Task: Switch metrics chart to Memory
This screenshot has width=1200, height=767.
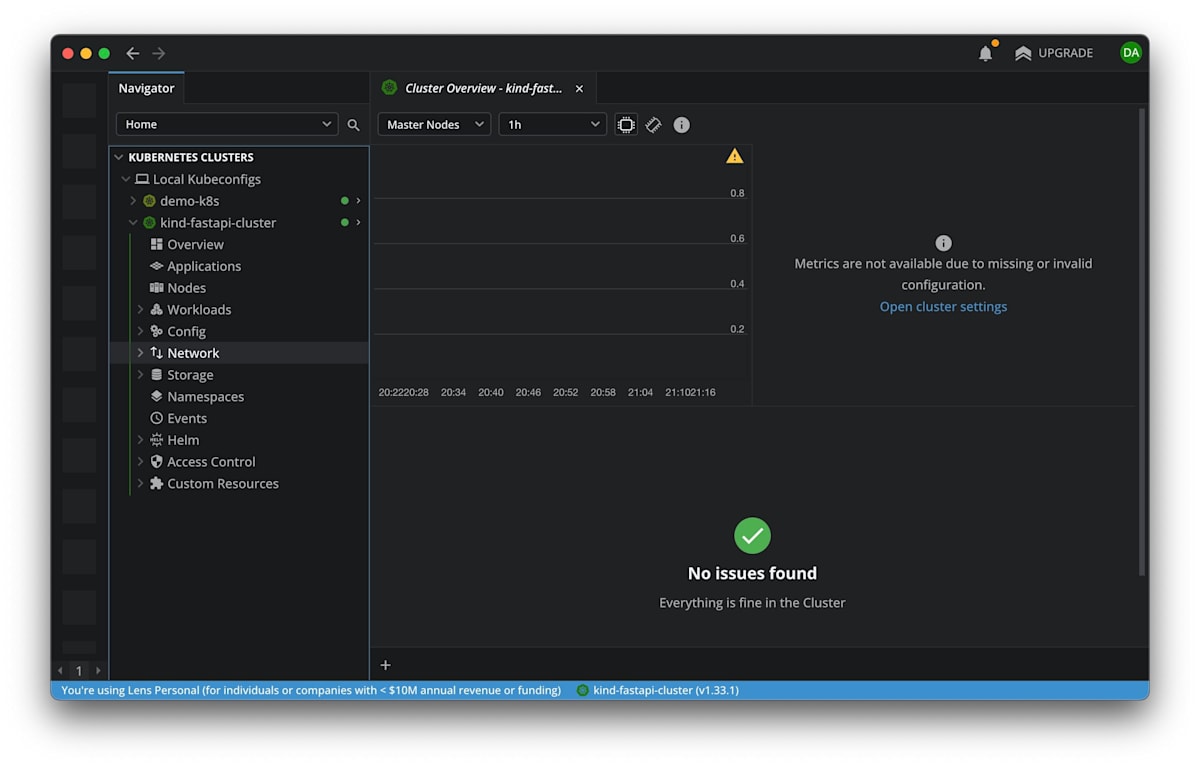Action: pos(653,125)
